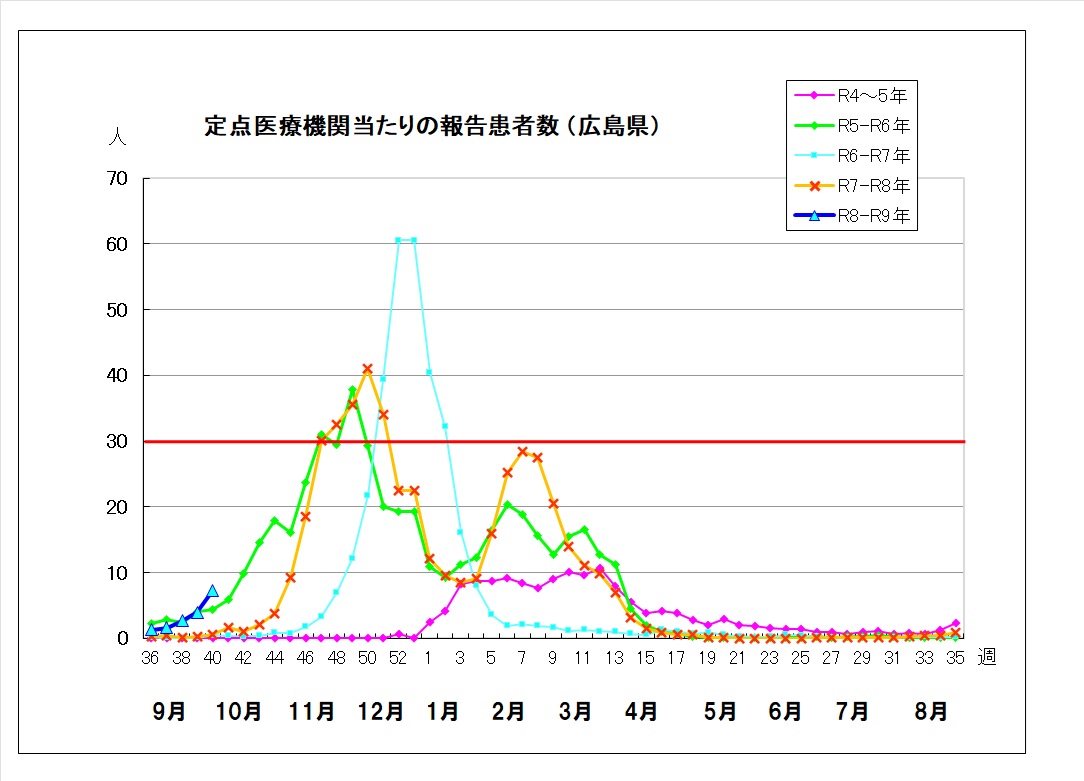Click the magenta diamond line sample in legend
The height and width of the screenshot is (781, 1084).
point(814,95)
